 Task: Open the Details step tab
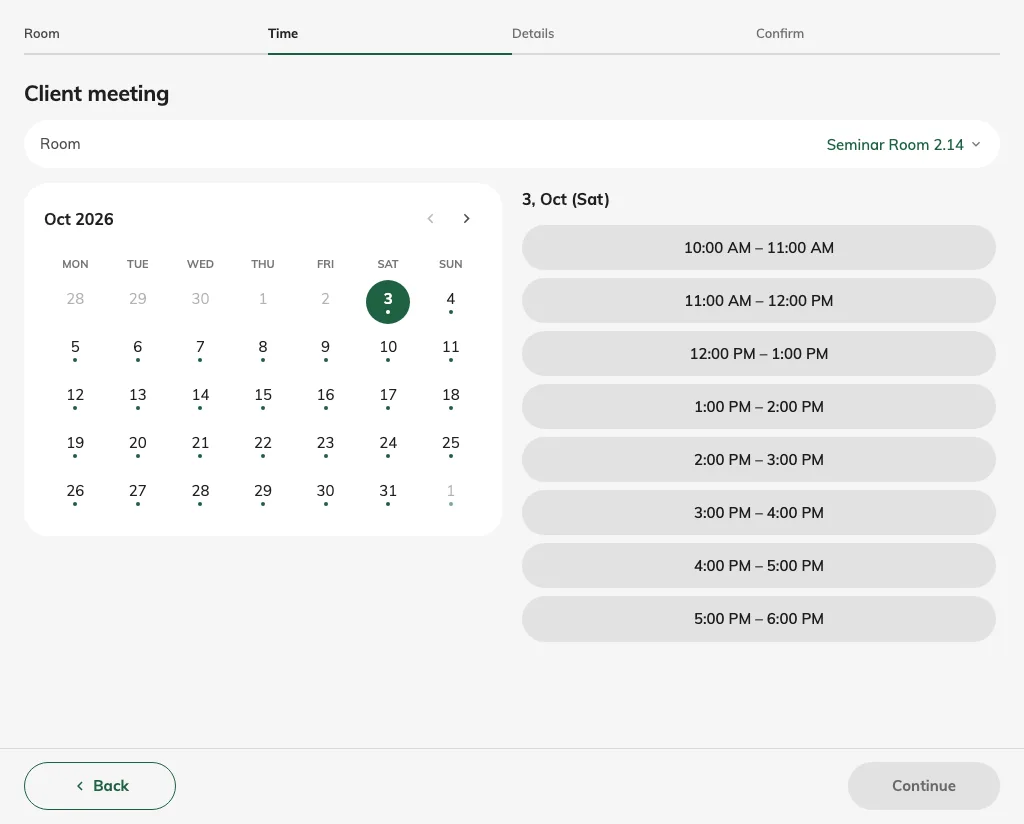pyautogui.click(x=533, y=33)
